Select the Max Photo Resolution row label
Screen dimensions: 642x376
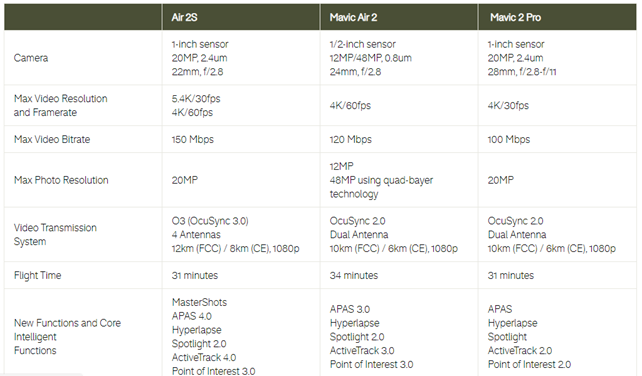click(61, 180)
